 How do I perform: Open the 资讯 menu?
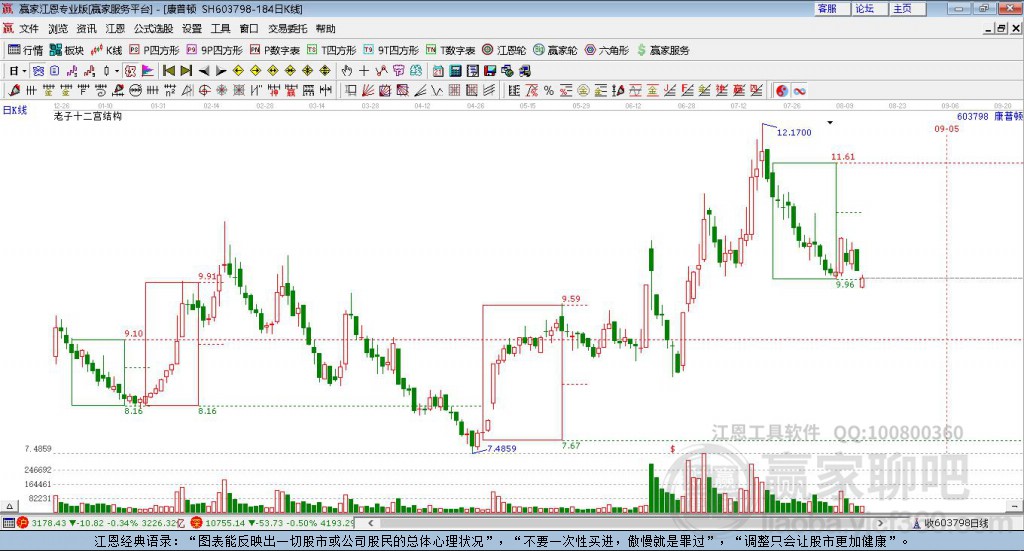pos(86,29)
